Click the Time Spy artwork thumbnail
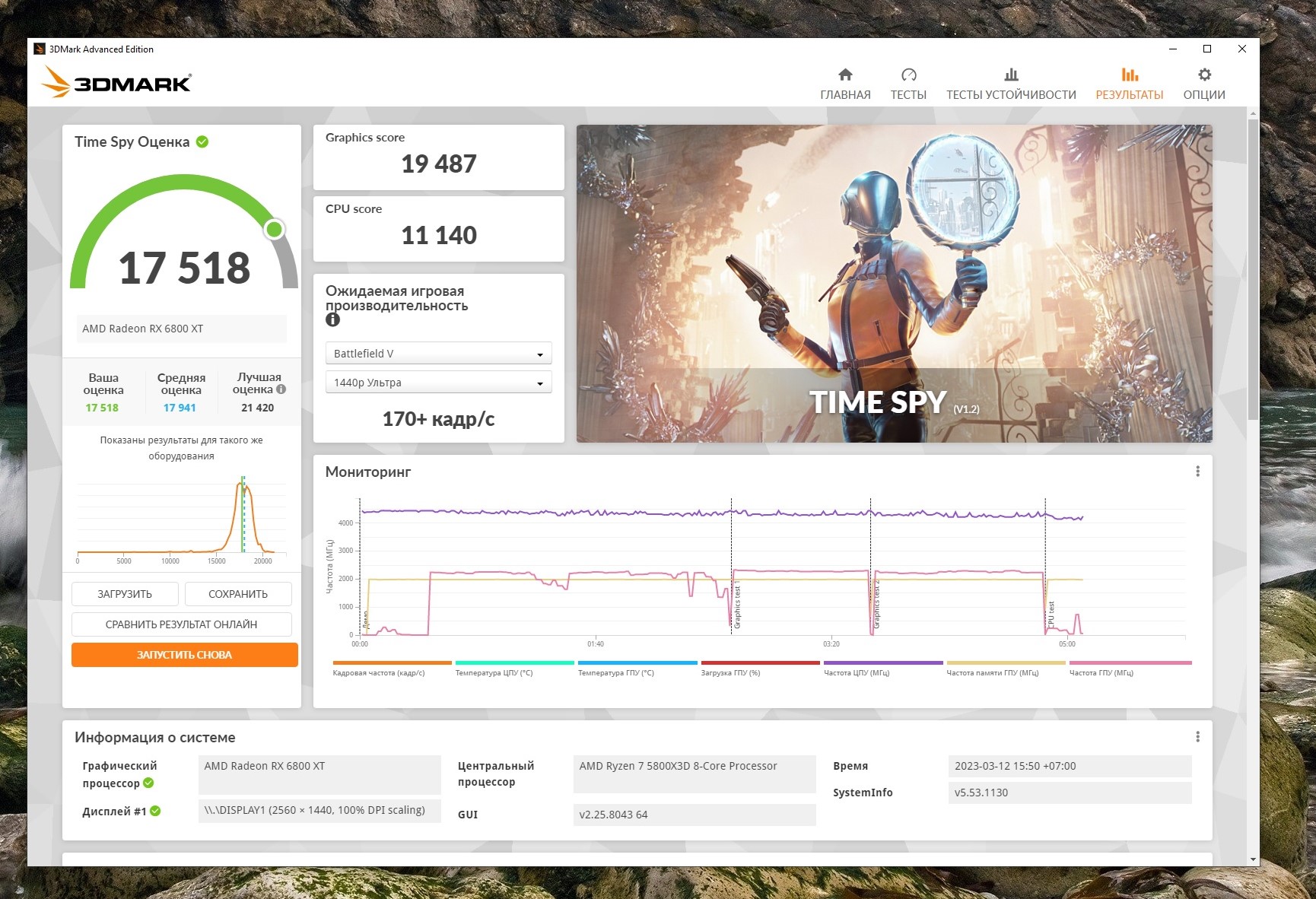The width and height of the screenshot is (1316, 899). 895,284
